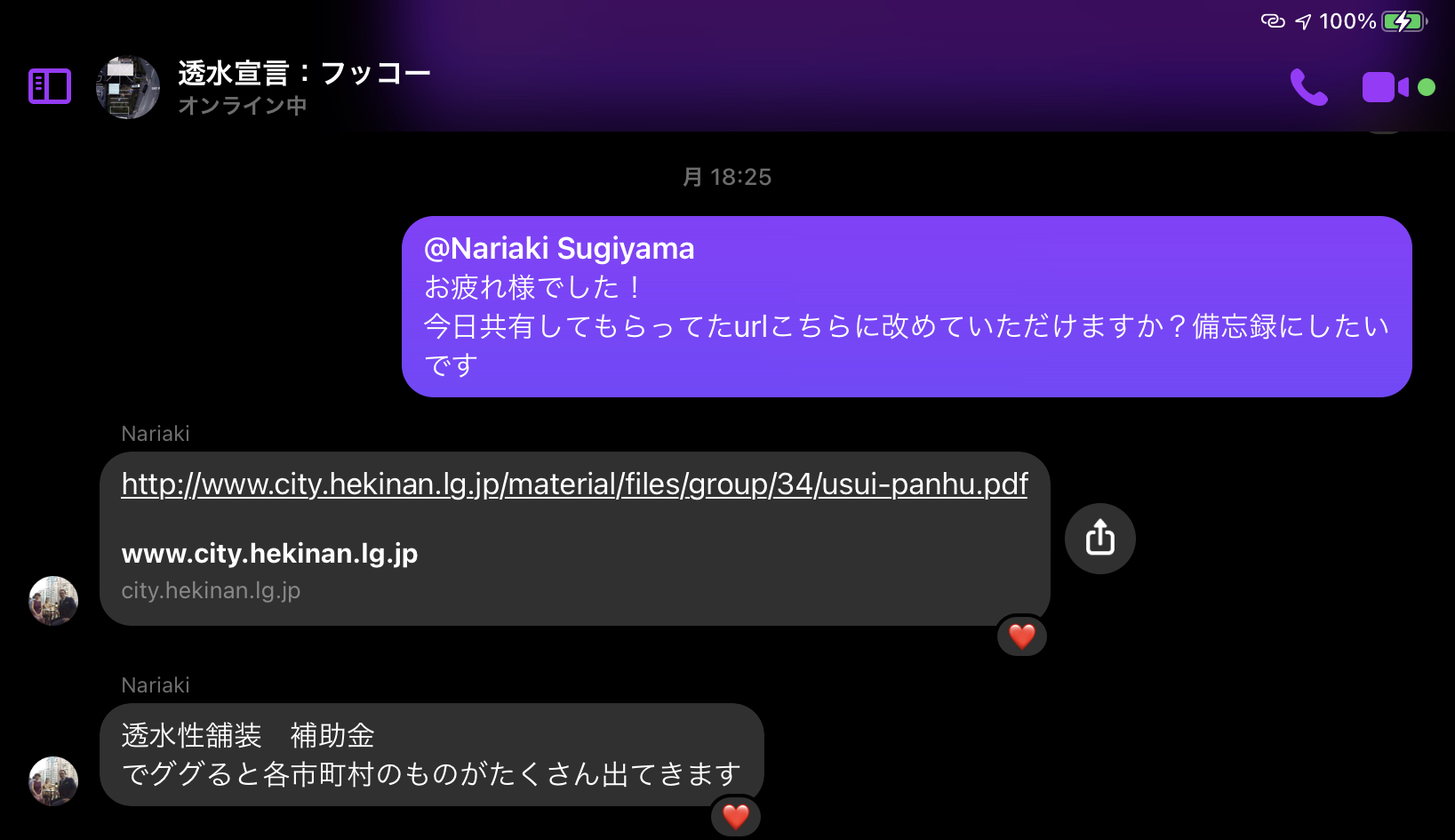Tap the battery indicator in status bar

coord(1404,21)
